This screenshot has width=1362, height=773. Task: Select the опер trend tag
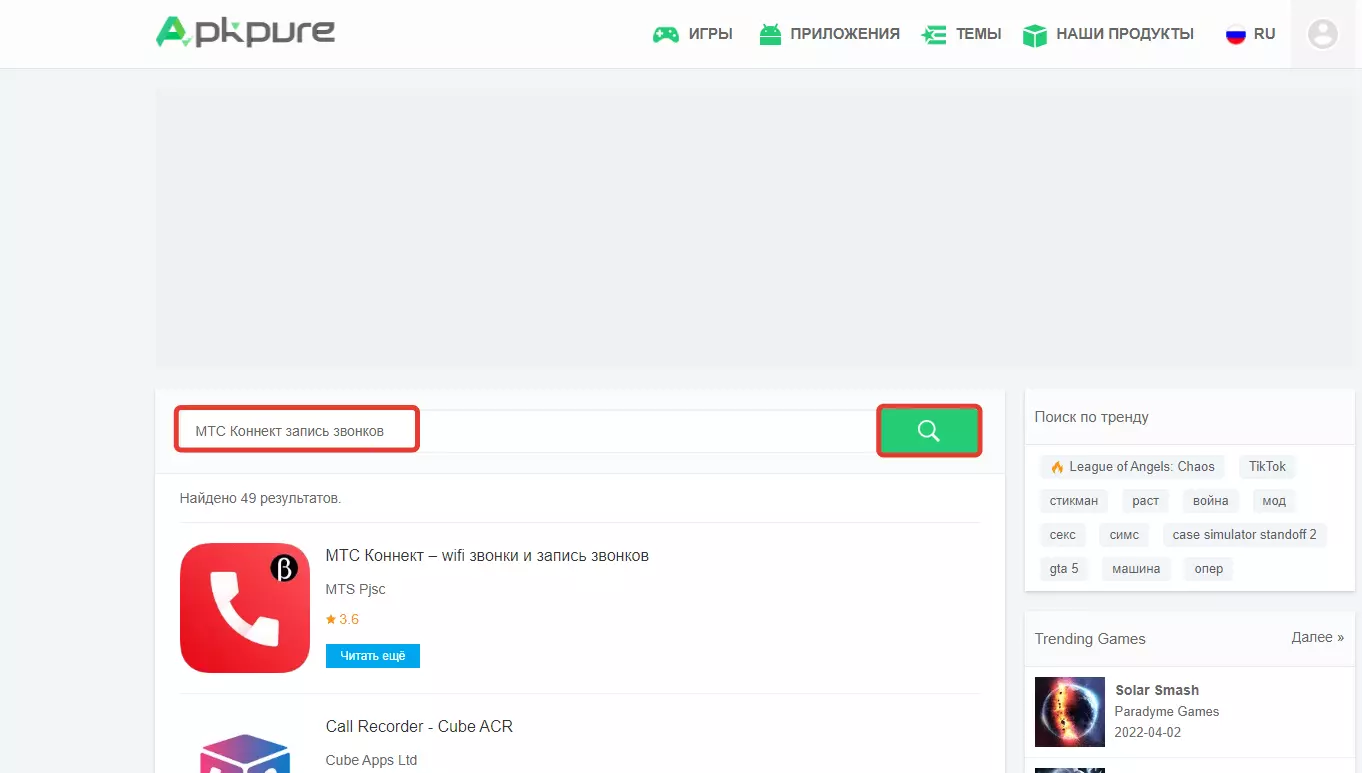click(1209, 569)
